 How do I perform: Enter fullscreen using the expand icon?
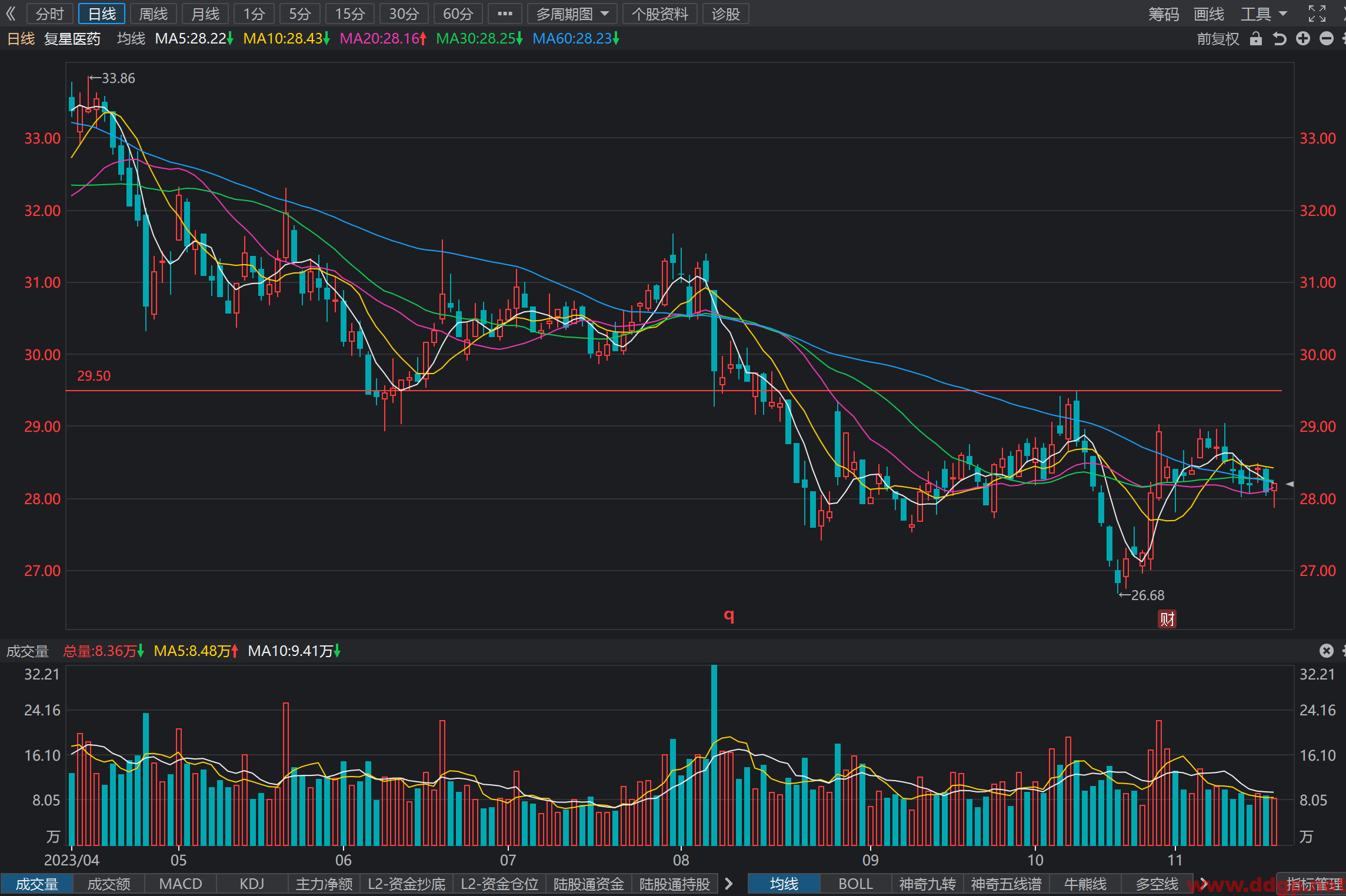point(1317,14)
